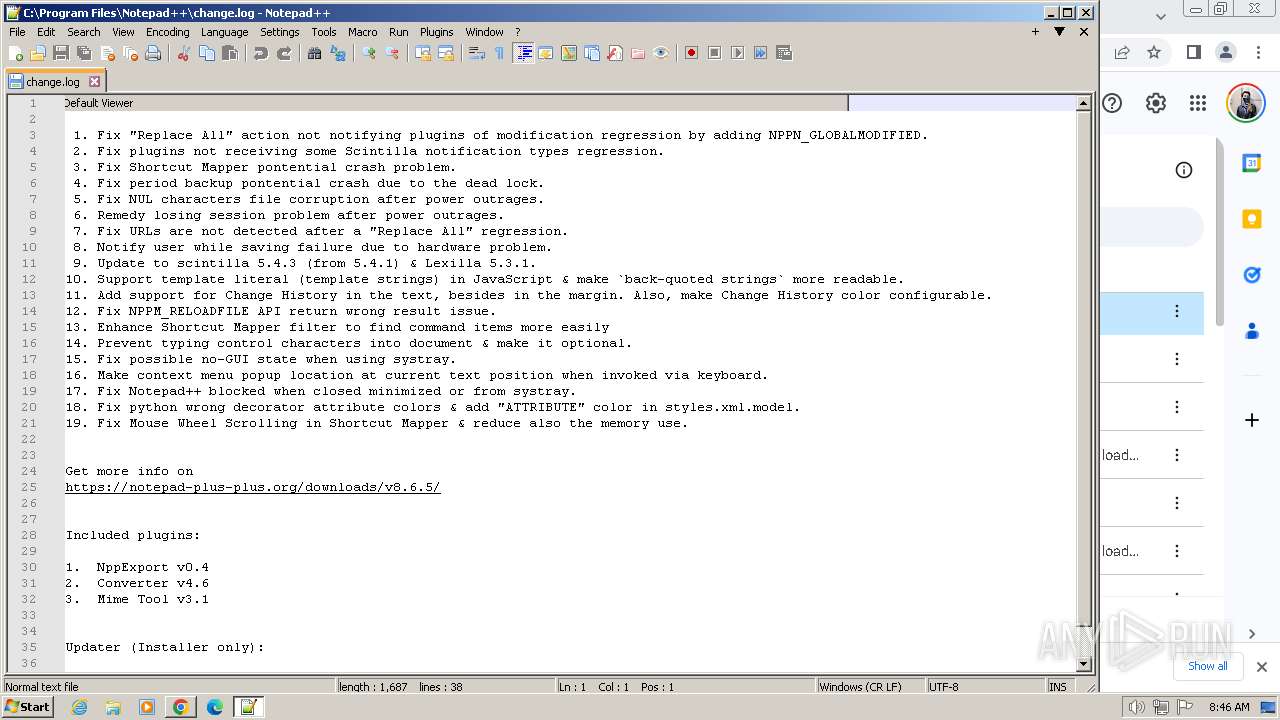1280x720 pixels.
Task: Click the Windows (CR LF) status field
Action: [870, 687]
